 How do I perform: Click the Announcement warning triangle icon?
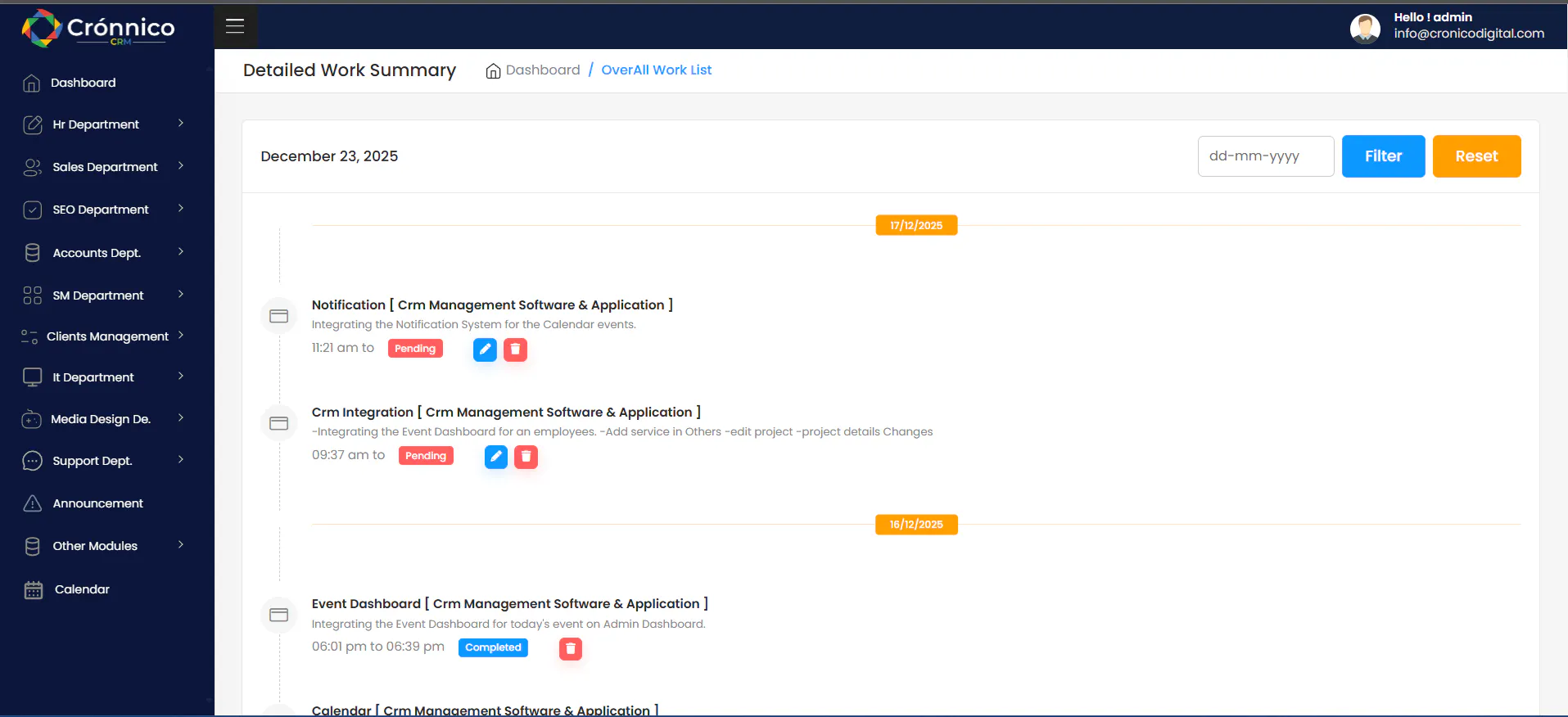[33, 503]
